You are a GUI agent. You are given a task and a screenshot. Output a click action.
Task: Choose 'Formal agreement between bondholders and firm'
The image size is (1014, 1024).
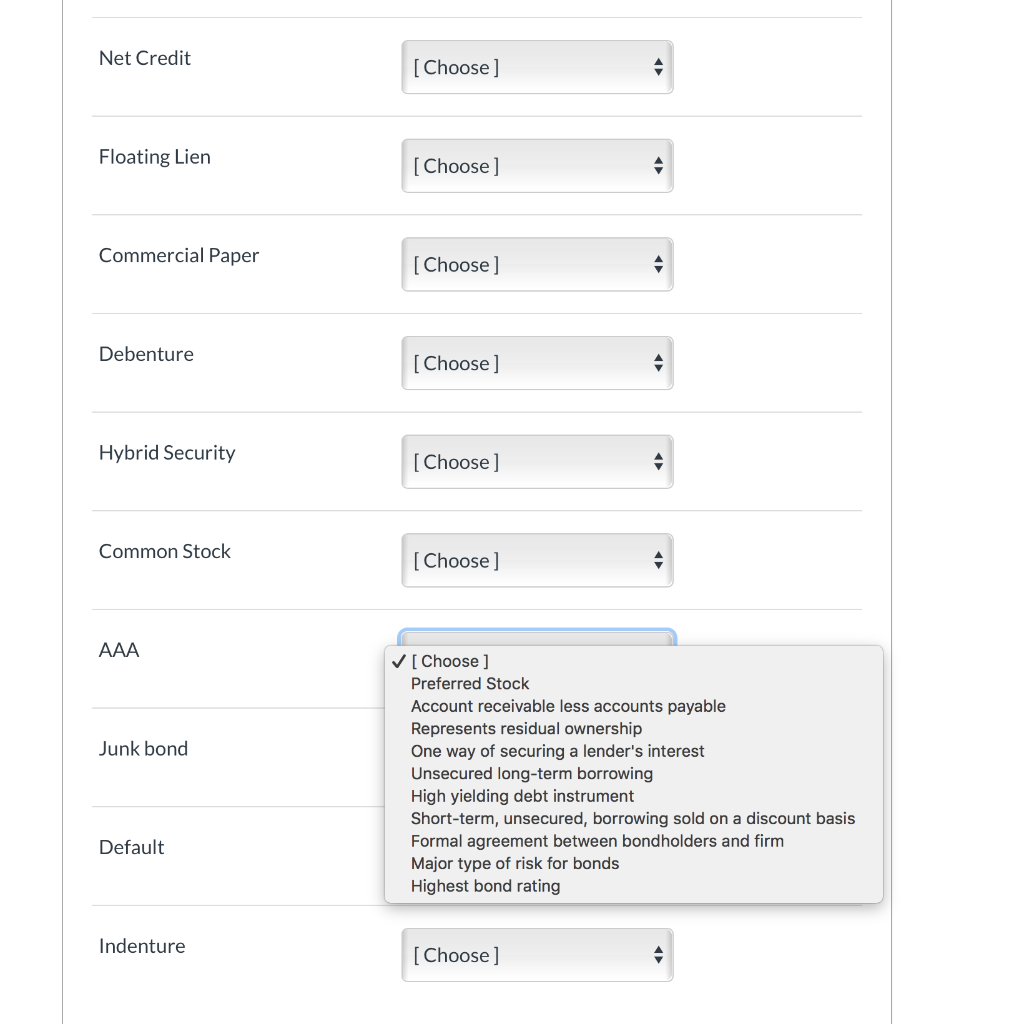point(633,841)
